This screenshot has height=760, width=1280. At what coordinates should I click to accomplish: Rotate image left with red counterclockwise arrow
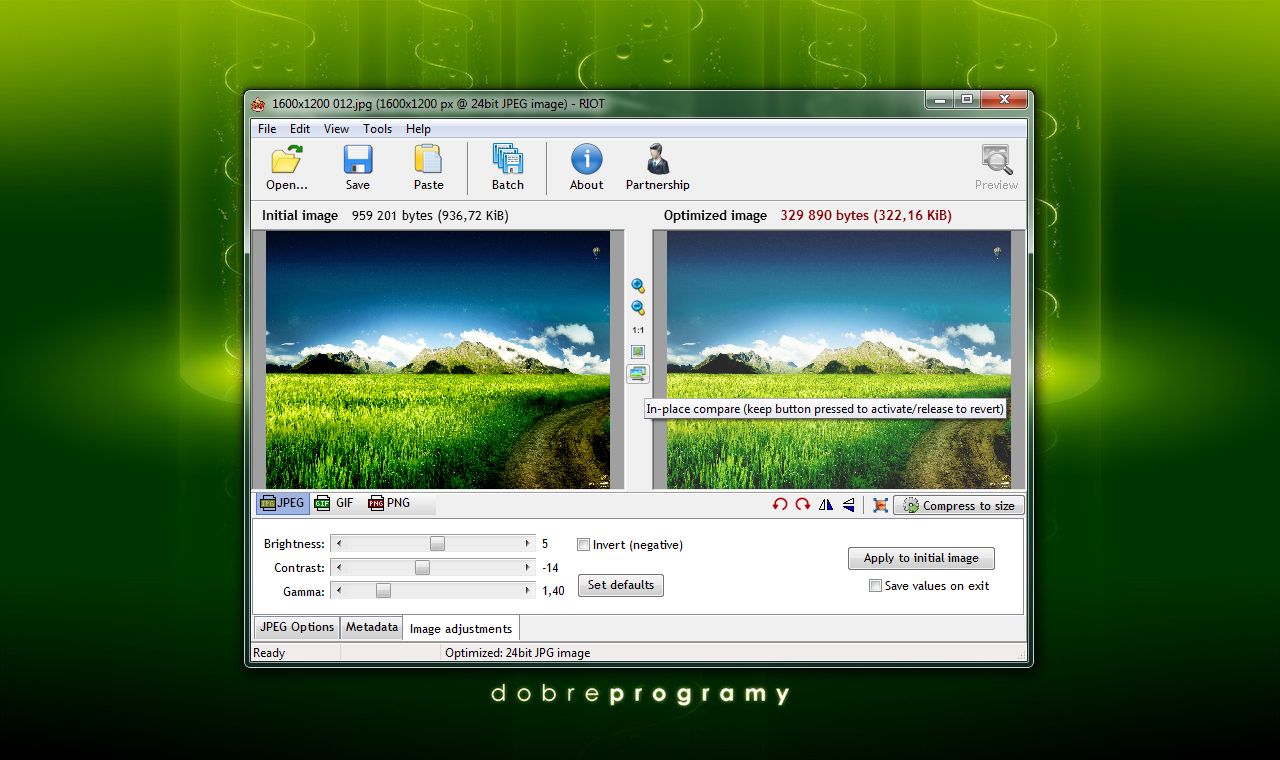780,505
